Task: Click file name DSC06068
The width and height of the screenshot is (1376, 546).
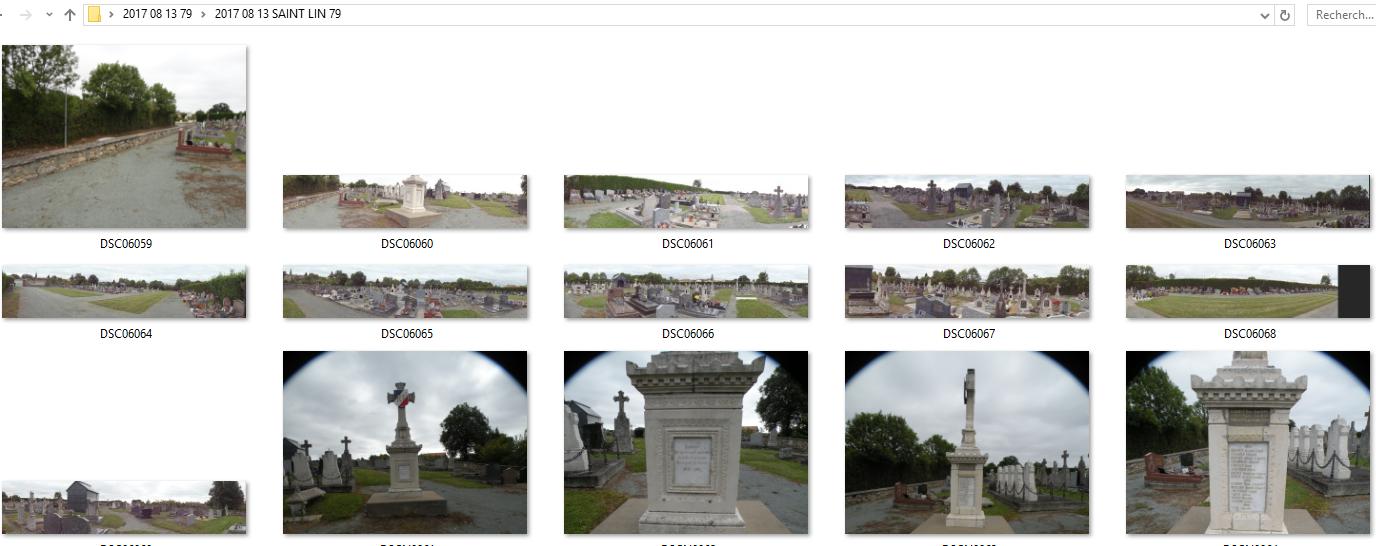Action: pos(1250,334)
